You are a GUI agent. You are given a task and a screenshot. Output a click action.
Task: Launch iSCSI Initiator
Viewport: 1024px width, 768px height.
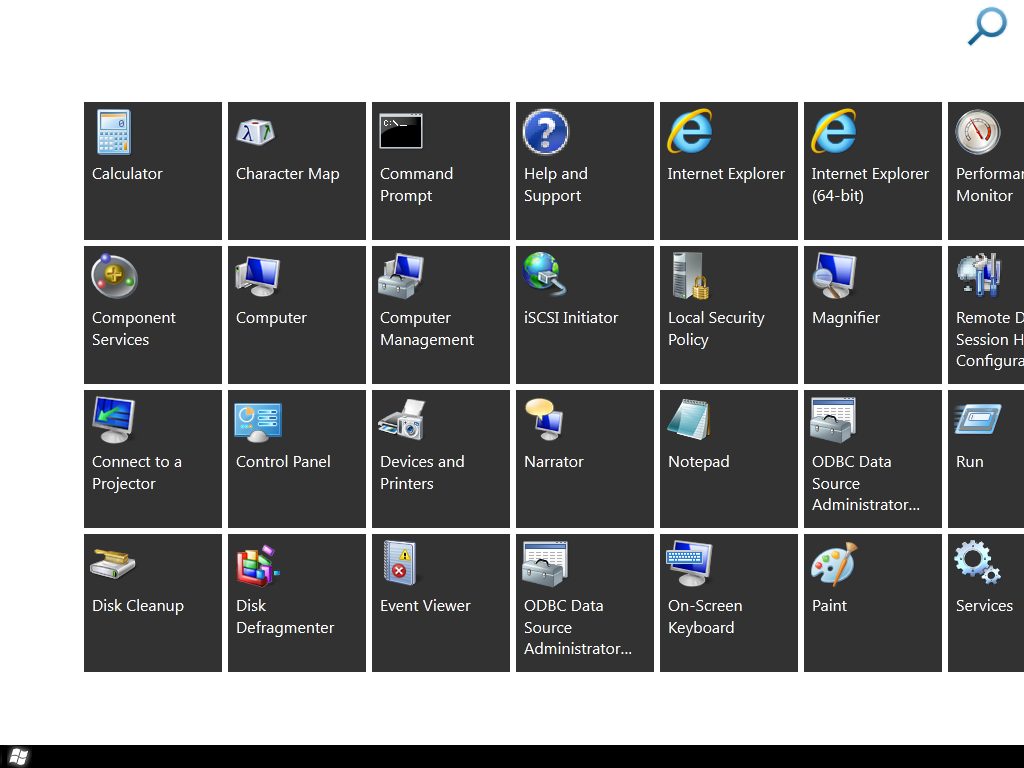pyautogui.click(x=585, y=315)
